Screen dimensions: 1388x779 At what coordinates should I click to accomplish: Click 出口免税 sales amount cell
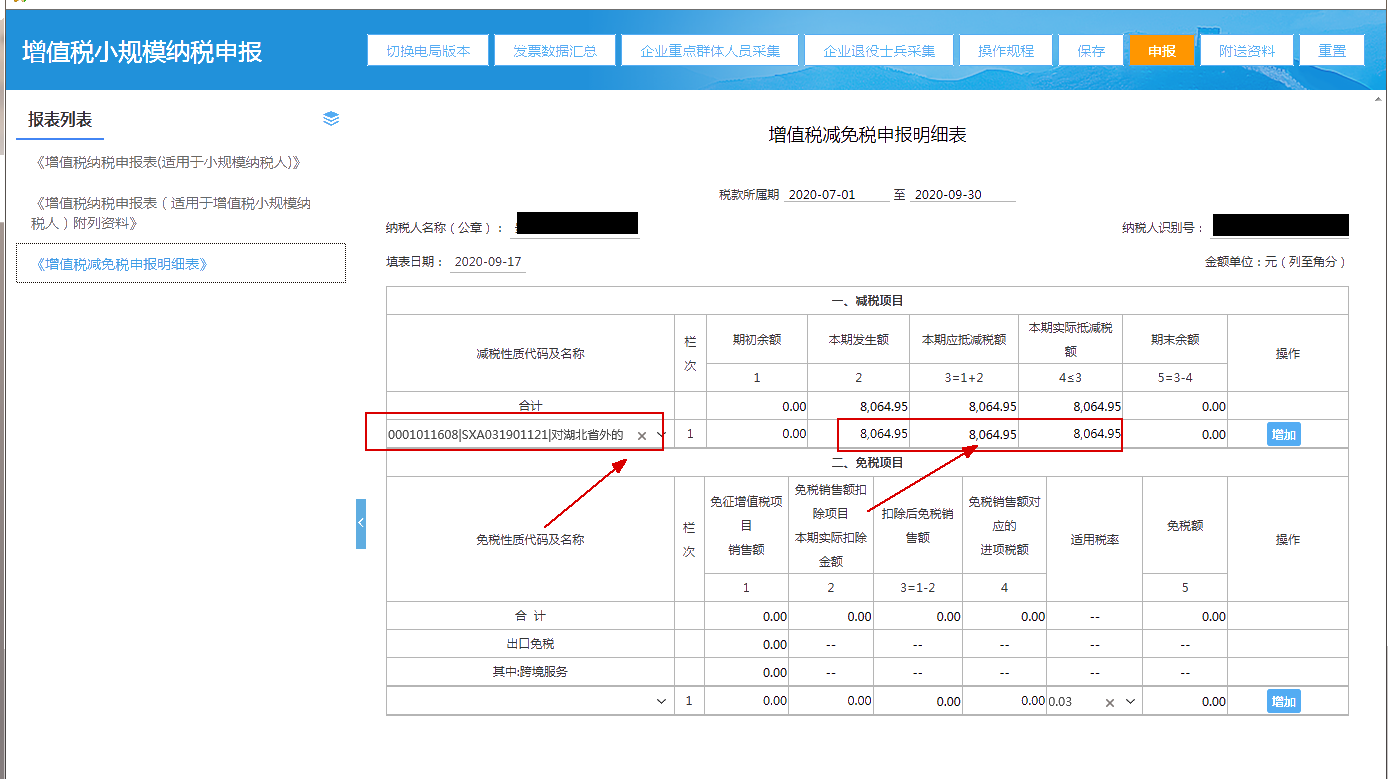(x=747, y=644)
